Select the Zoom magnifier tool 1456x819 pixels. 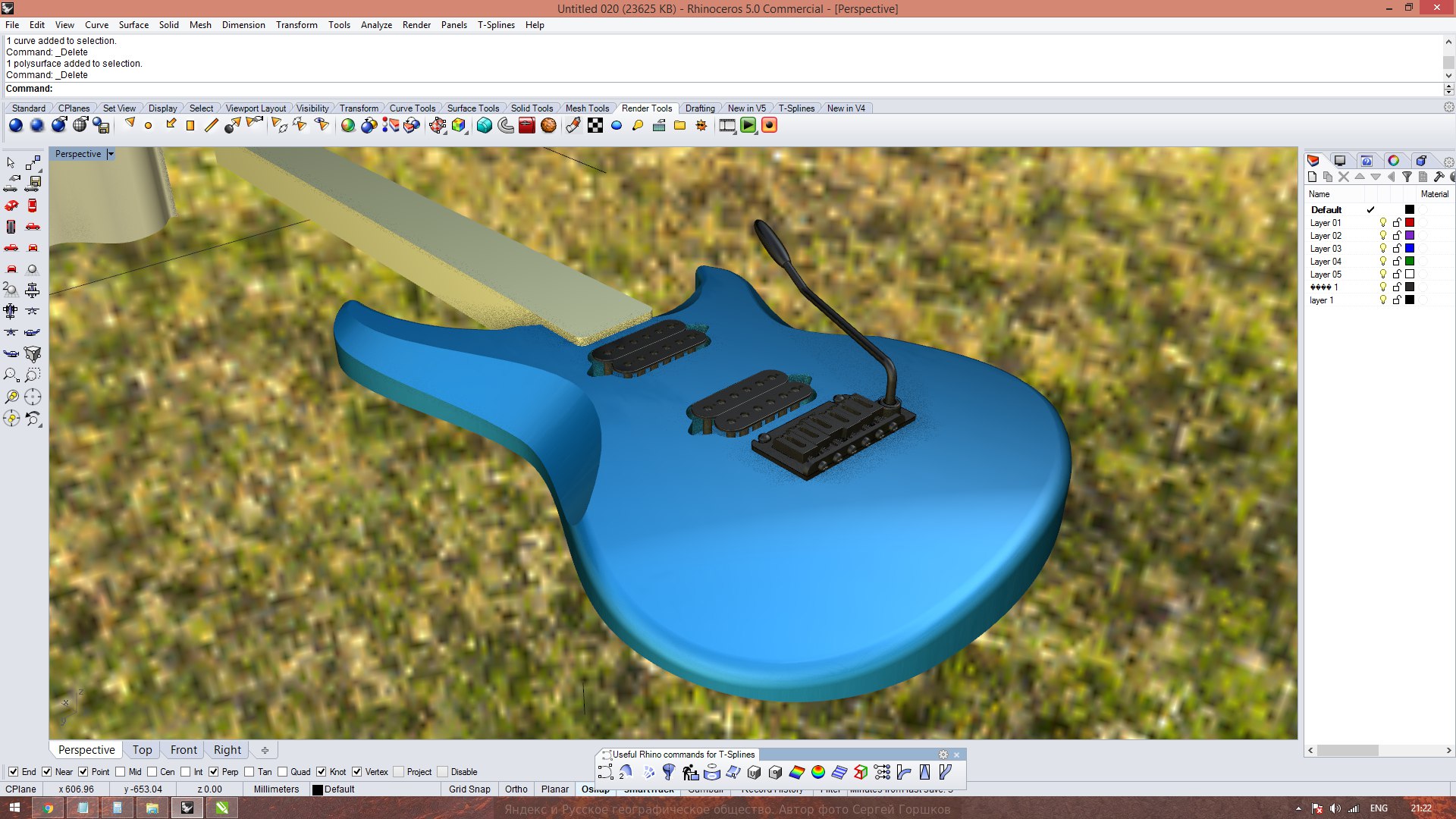pyautogui.click(x=11, y=375)
